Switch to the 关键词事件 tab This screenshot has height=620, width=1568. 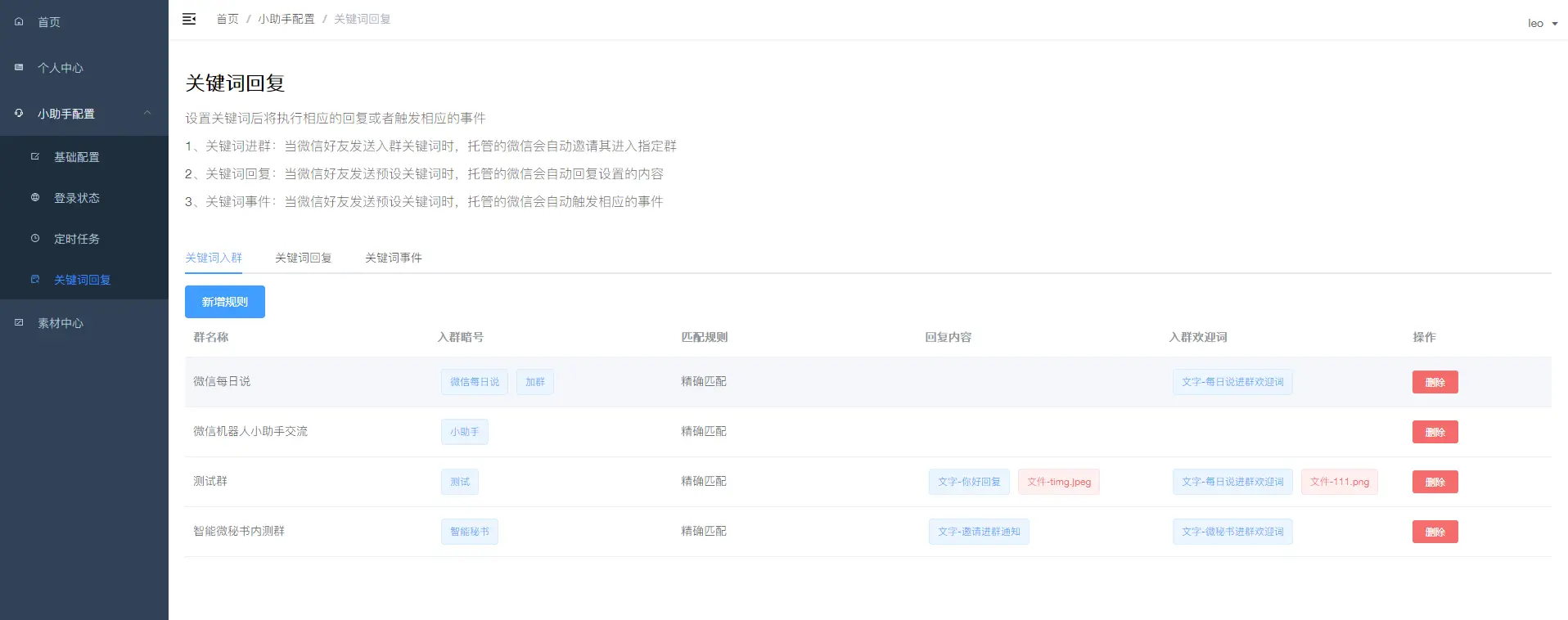pyautogui.click(x=394, y=258)
